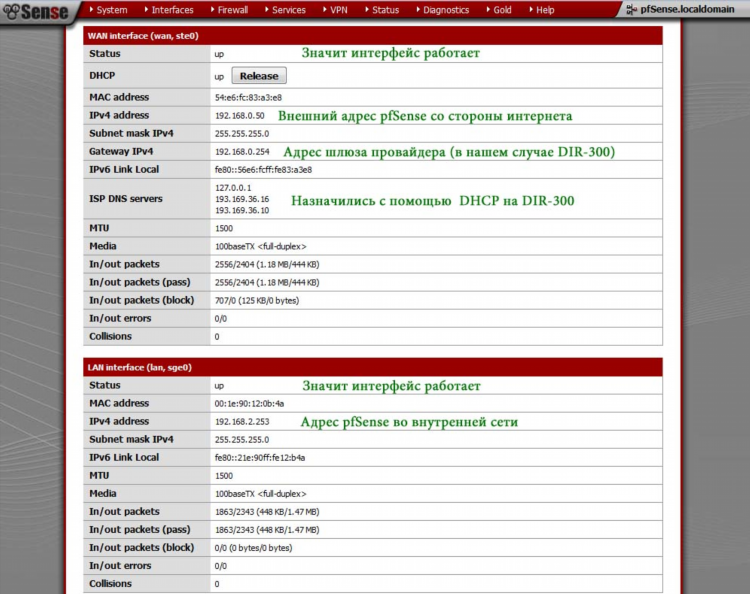
Task: Open the Firewall menu
Action: coord(230,10)
